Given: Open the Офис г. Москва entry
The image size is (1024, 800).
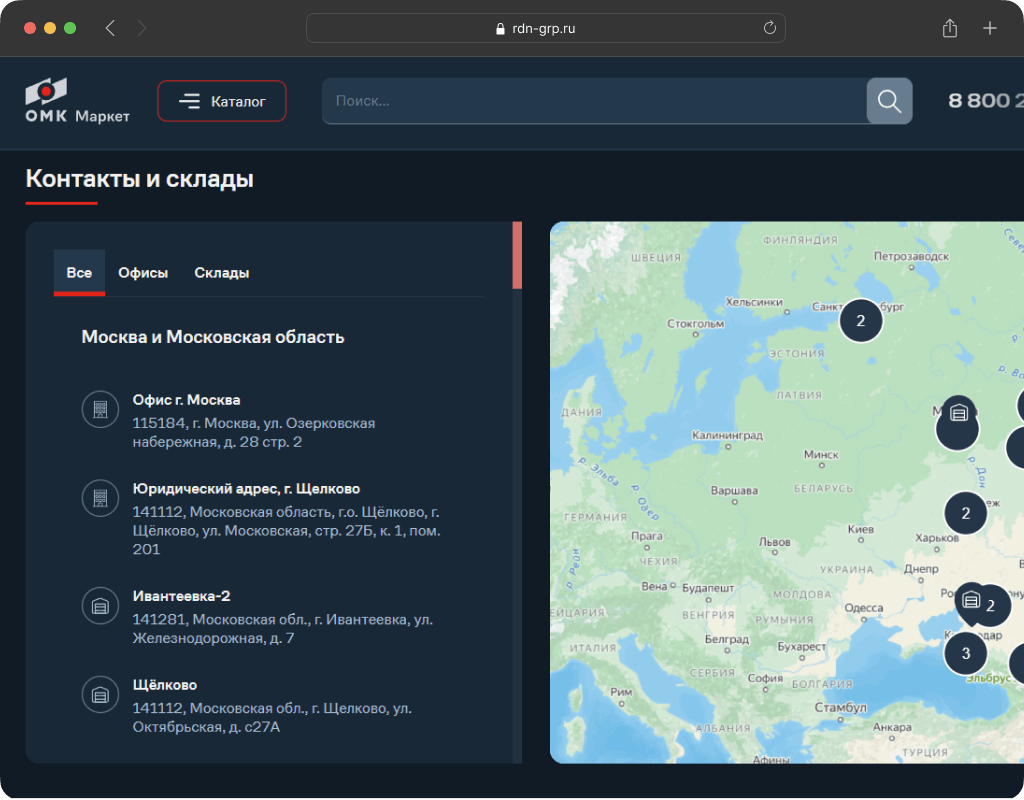Looking at the screenshot, I should [x=186, y=400].
